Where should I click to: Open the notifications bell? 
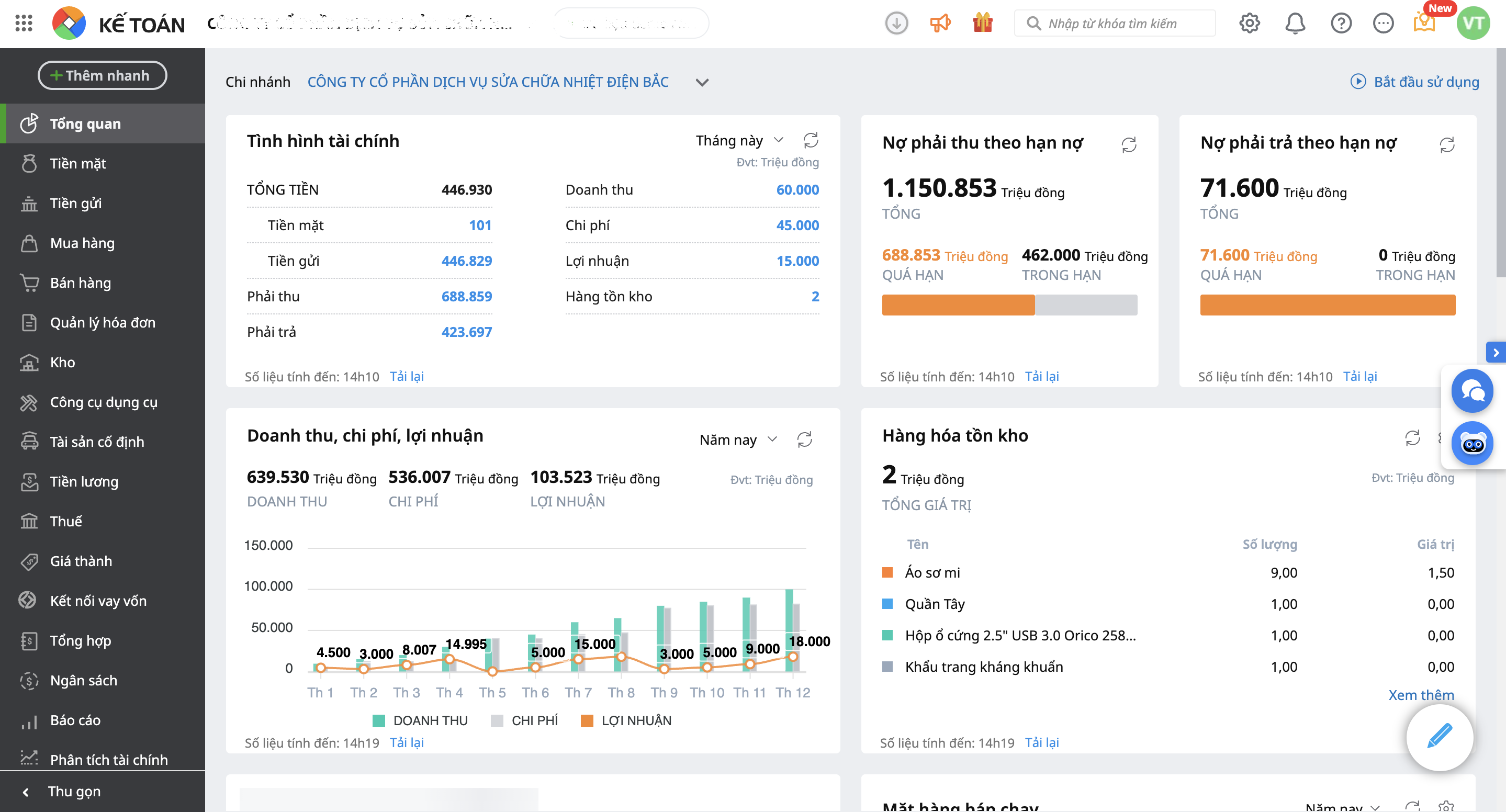coord(1295,24)
